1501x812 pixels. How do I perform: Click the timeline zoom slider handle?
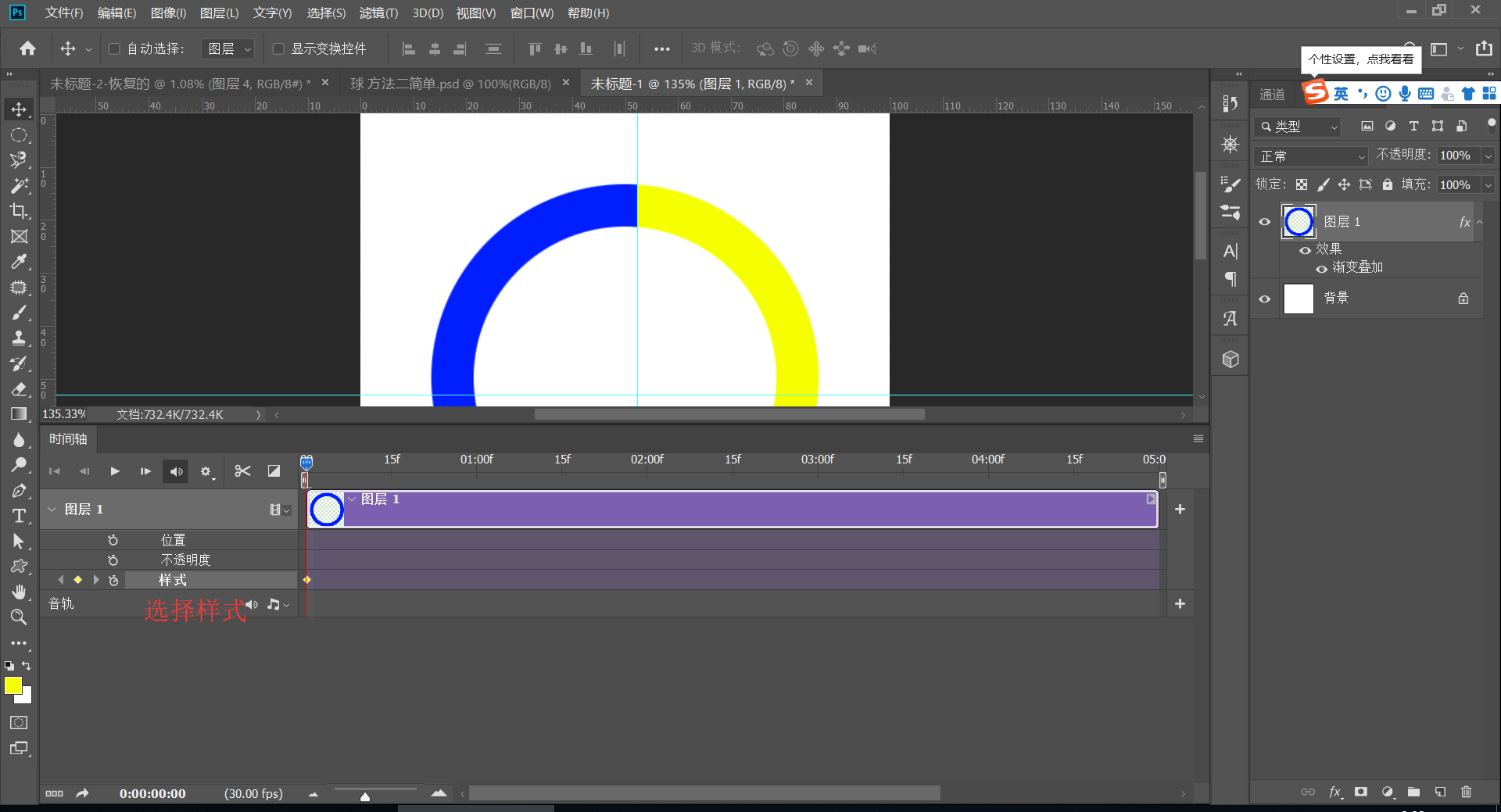365,796
